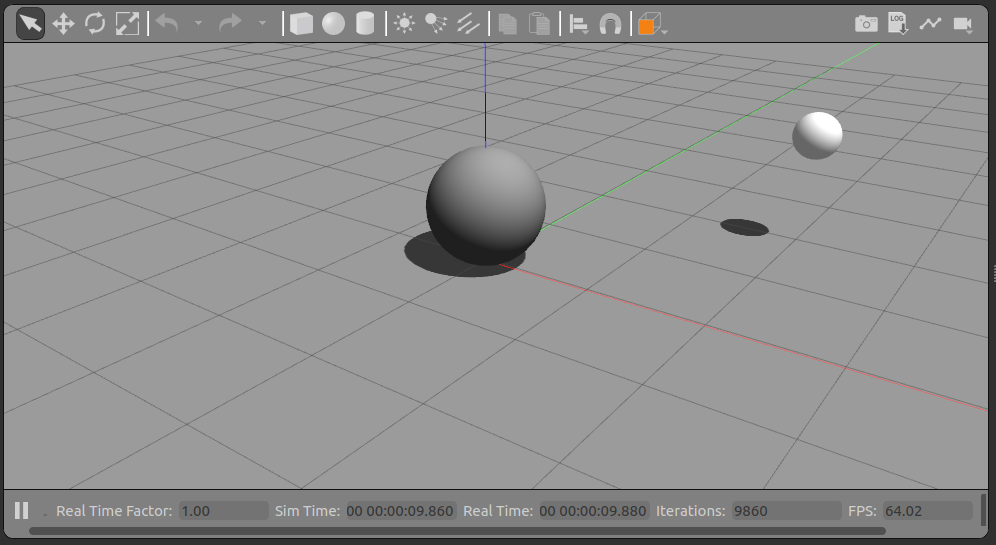Click the Sim Time value field

401,511
